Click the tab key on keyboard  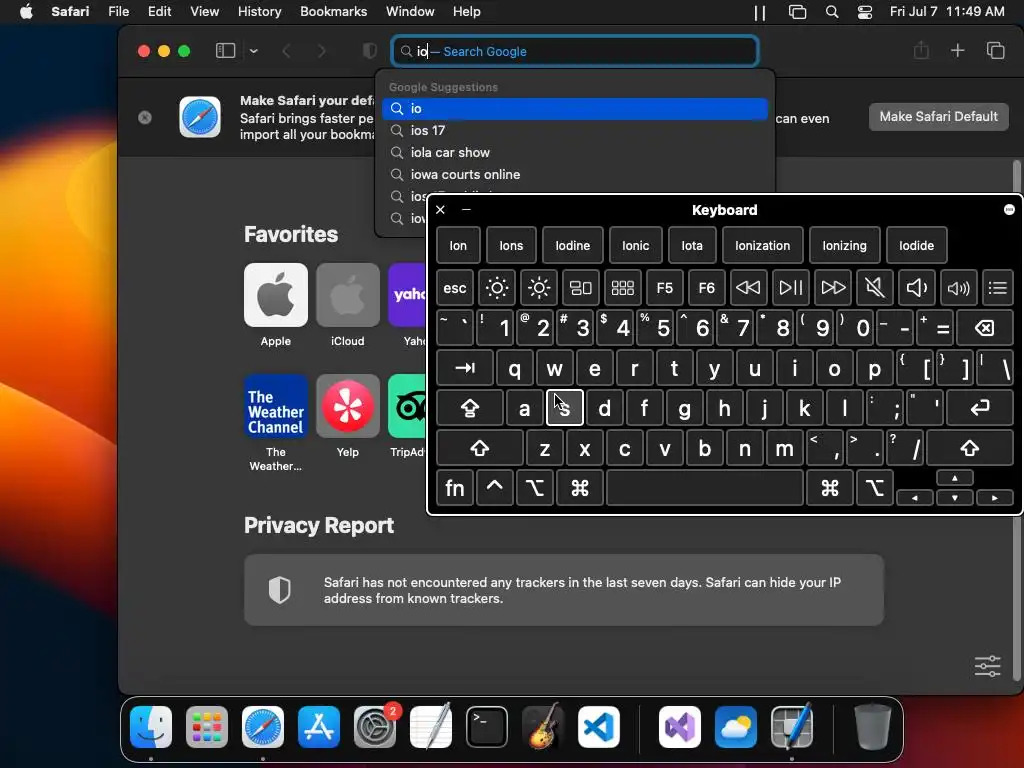(x=464, y=368)
